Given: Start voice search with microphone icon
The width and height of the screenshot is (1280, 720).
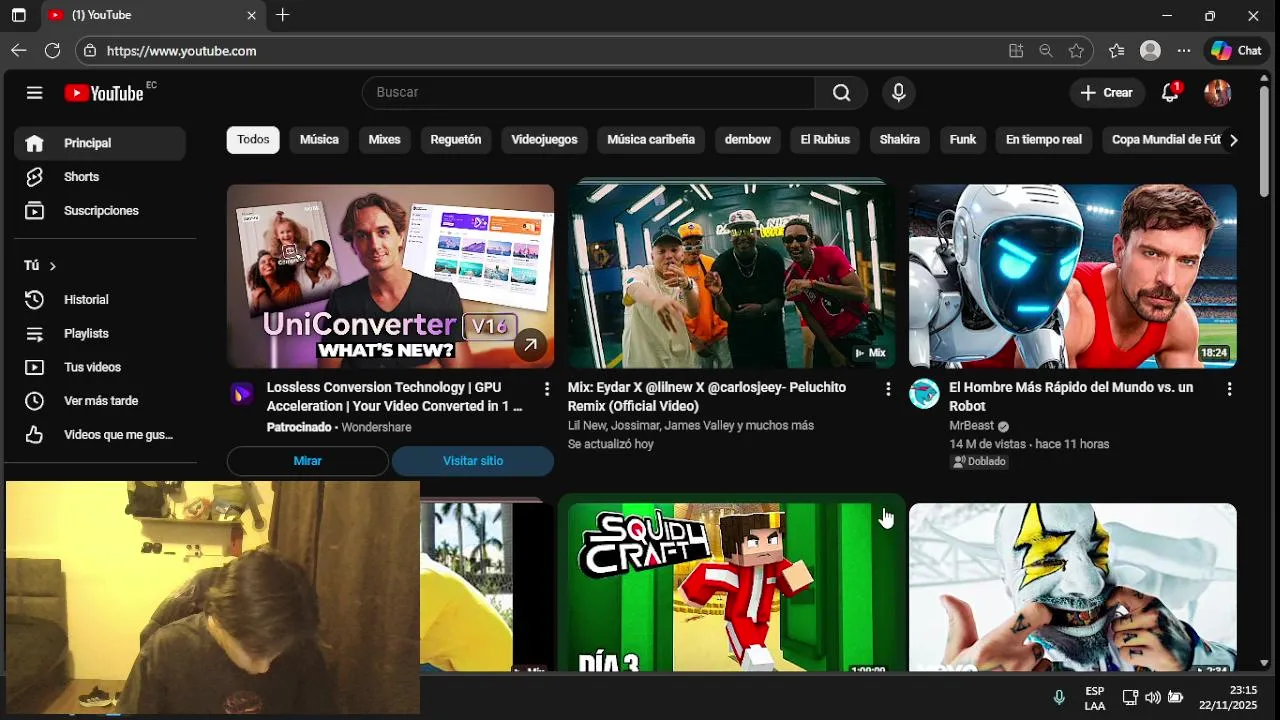Looking at the screenshot, I should [898, 93].
